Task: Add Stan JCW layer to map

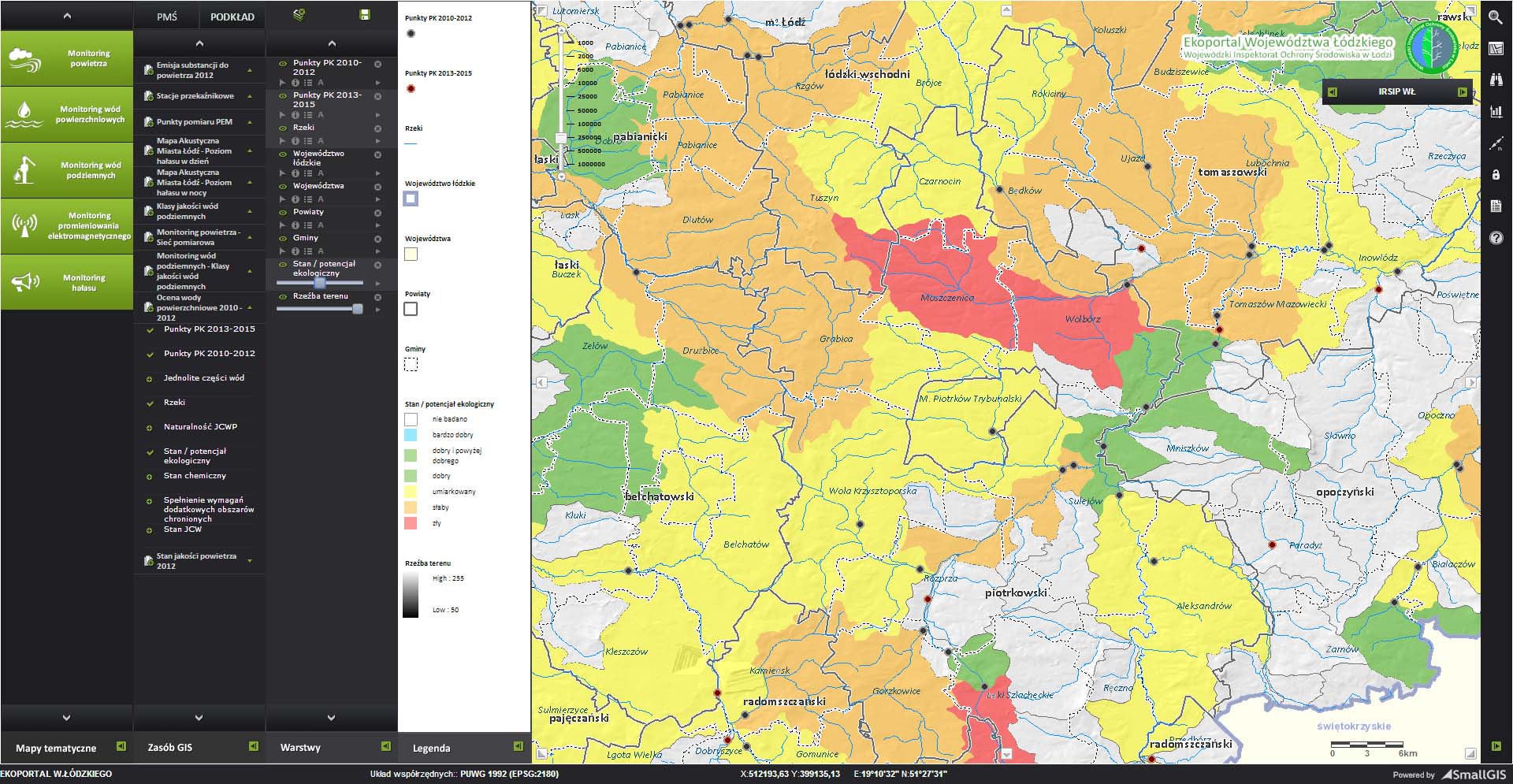Action: point(149,531)
